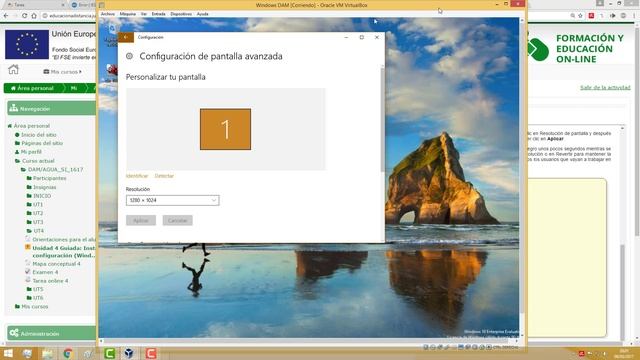Open Examen 4 item

(x=45, y=272)
